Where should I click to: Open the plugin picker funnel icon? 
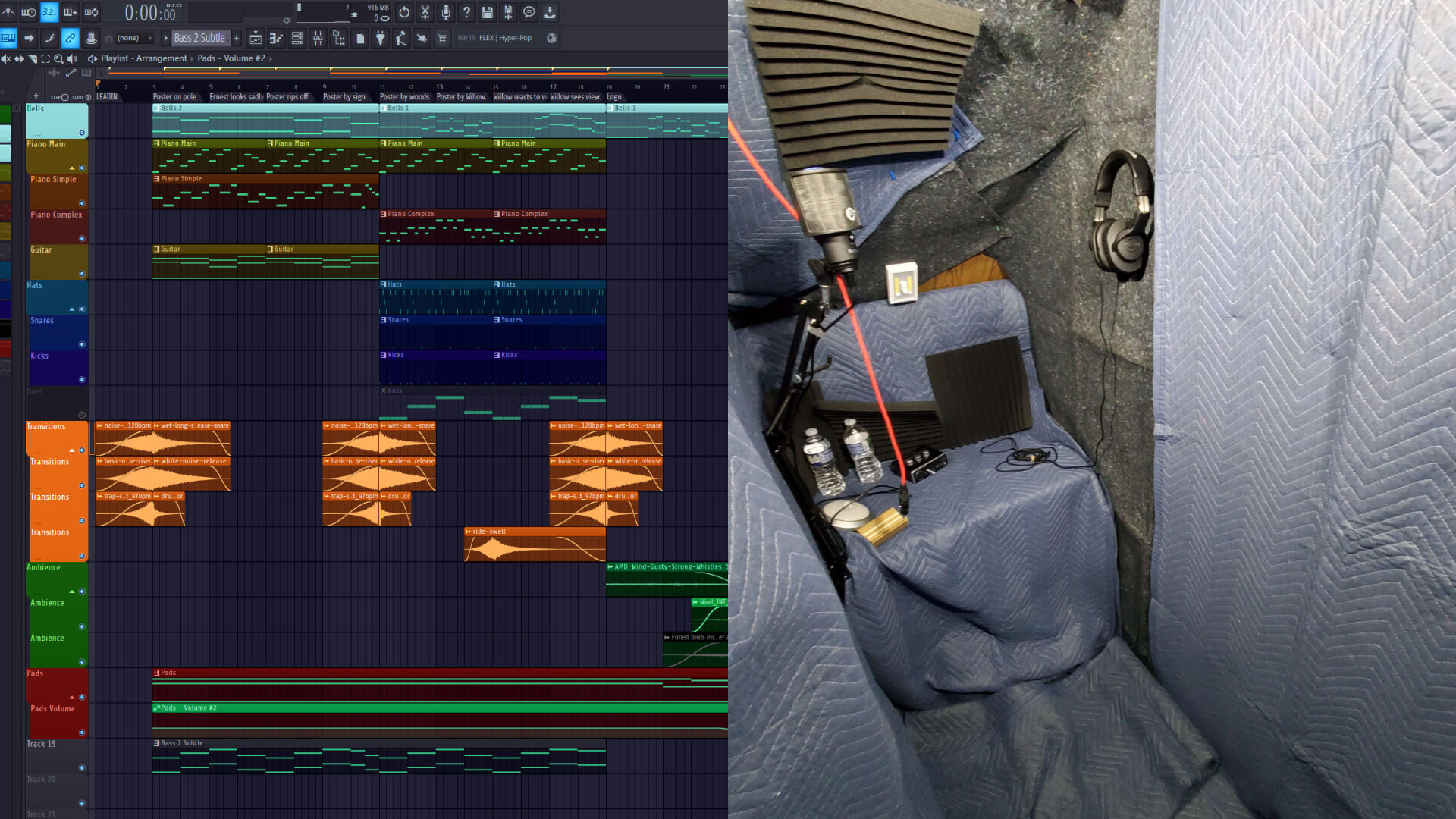point(380,38)
